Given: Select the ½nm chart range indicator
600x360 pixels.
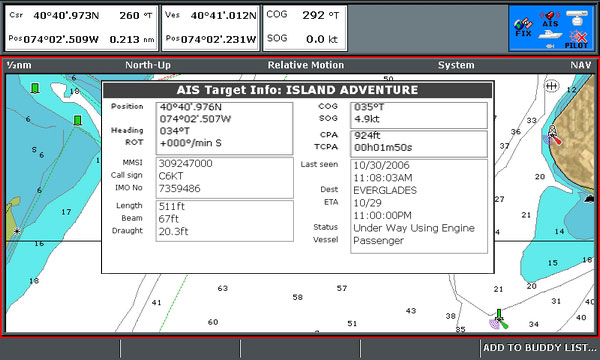Looking at the screenshot, I should coord(19,65).
